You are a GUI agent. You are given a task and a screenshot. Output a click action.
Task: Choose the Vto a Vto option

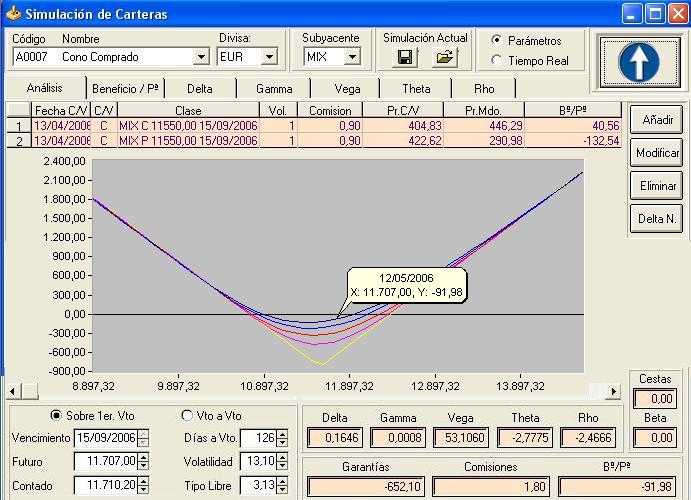tap(187, 415)
